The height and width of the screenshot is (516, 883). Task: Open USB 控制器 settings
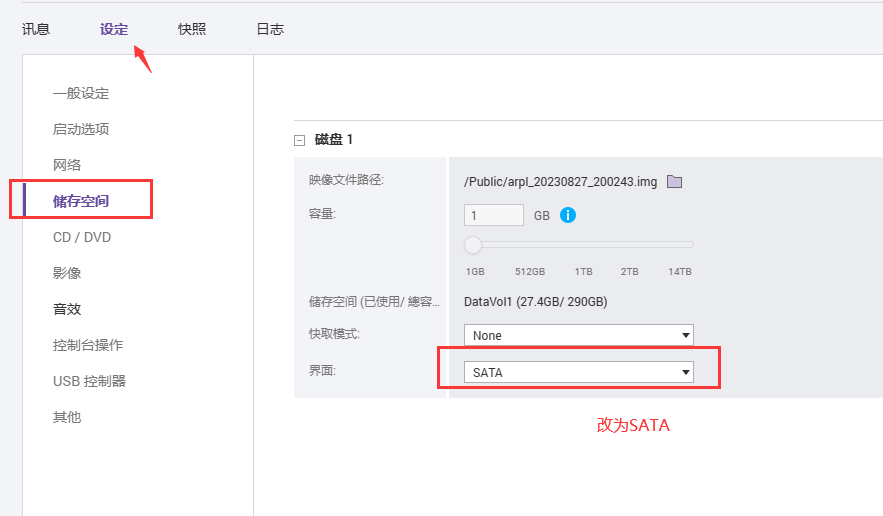[x=90, y=381]
